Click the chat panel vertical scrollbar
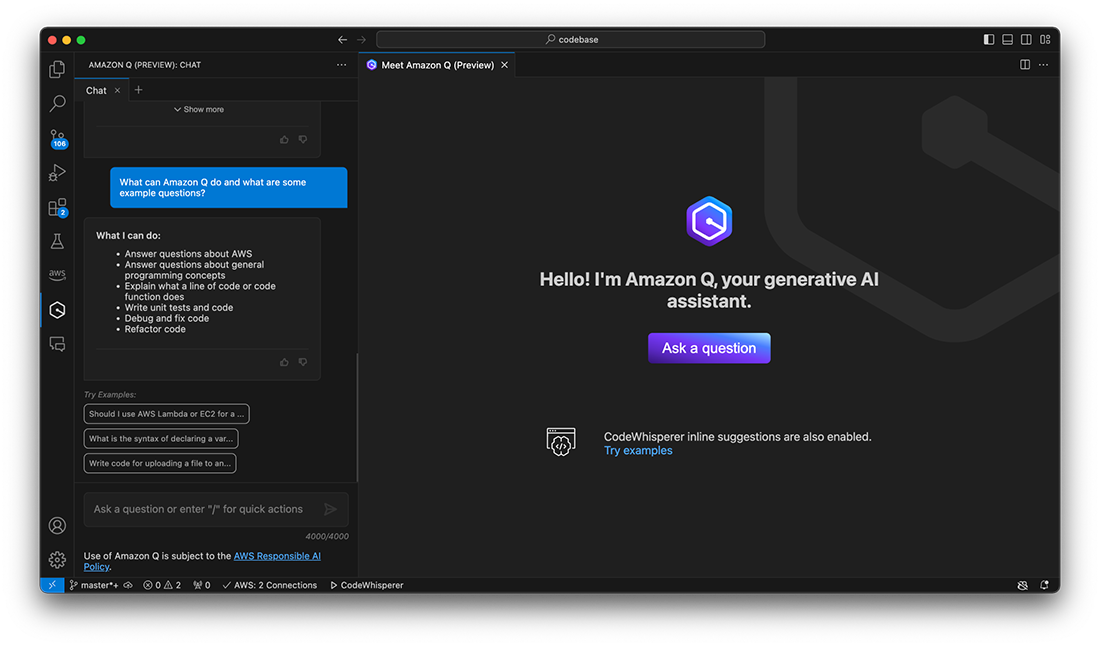The width and height of the screenshot is (1100, 646). (x=357, y=417)
